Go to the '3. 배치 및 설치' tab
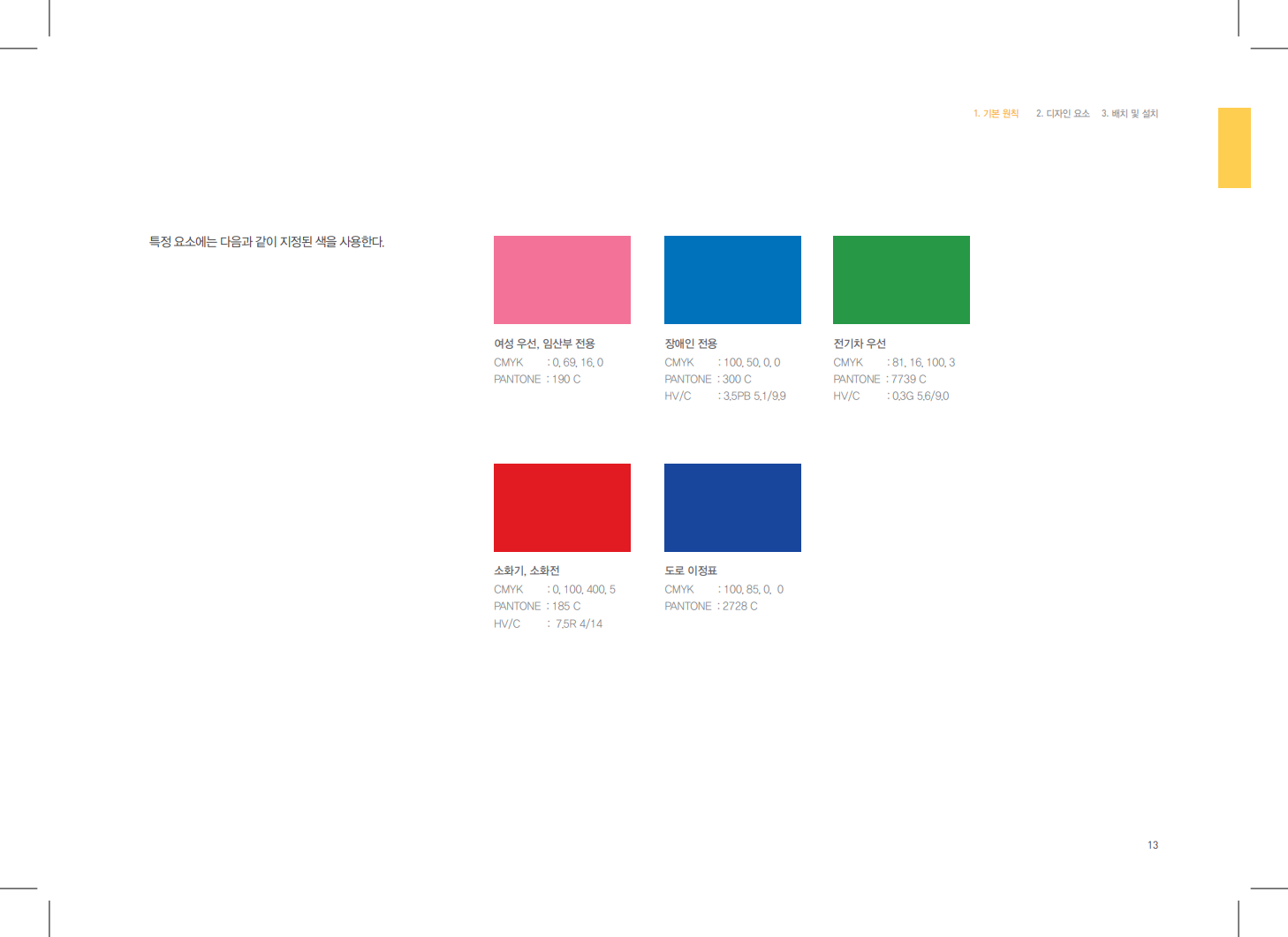 [x=1129, y=114]
